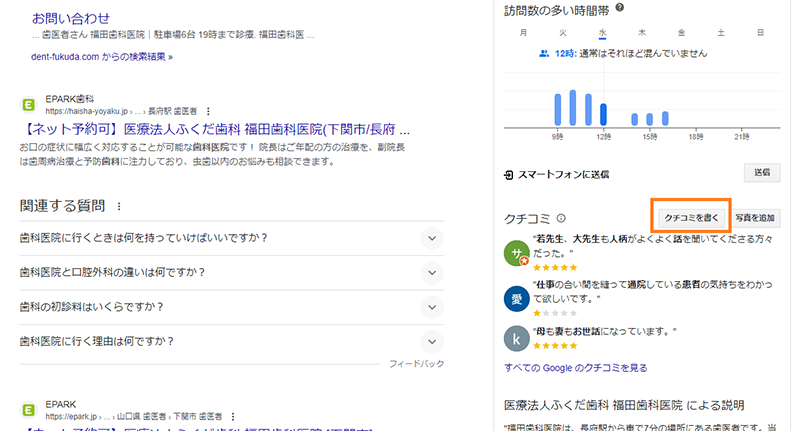Select the 金 day tab
The width and height of the screenshot is (800, 431).
[682, 33]
